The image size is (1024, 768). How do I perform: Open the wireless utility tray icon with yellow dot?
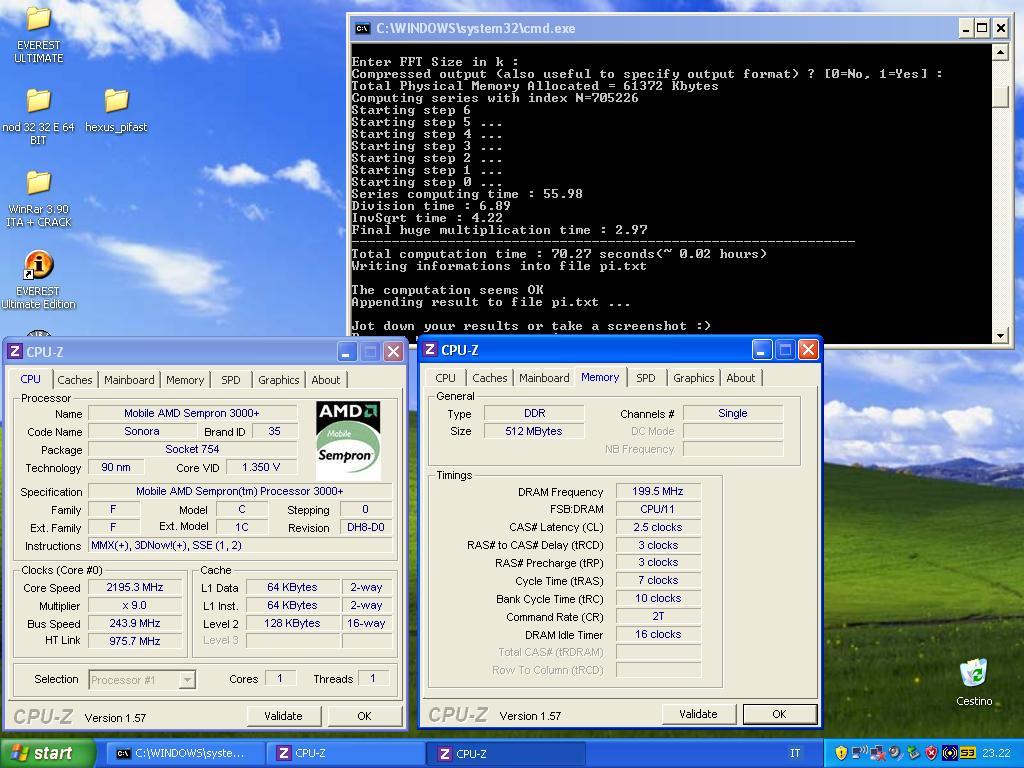coord(950,753)
